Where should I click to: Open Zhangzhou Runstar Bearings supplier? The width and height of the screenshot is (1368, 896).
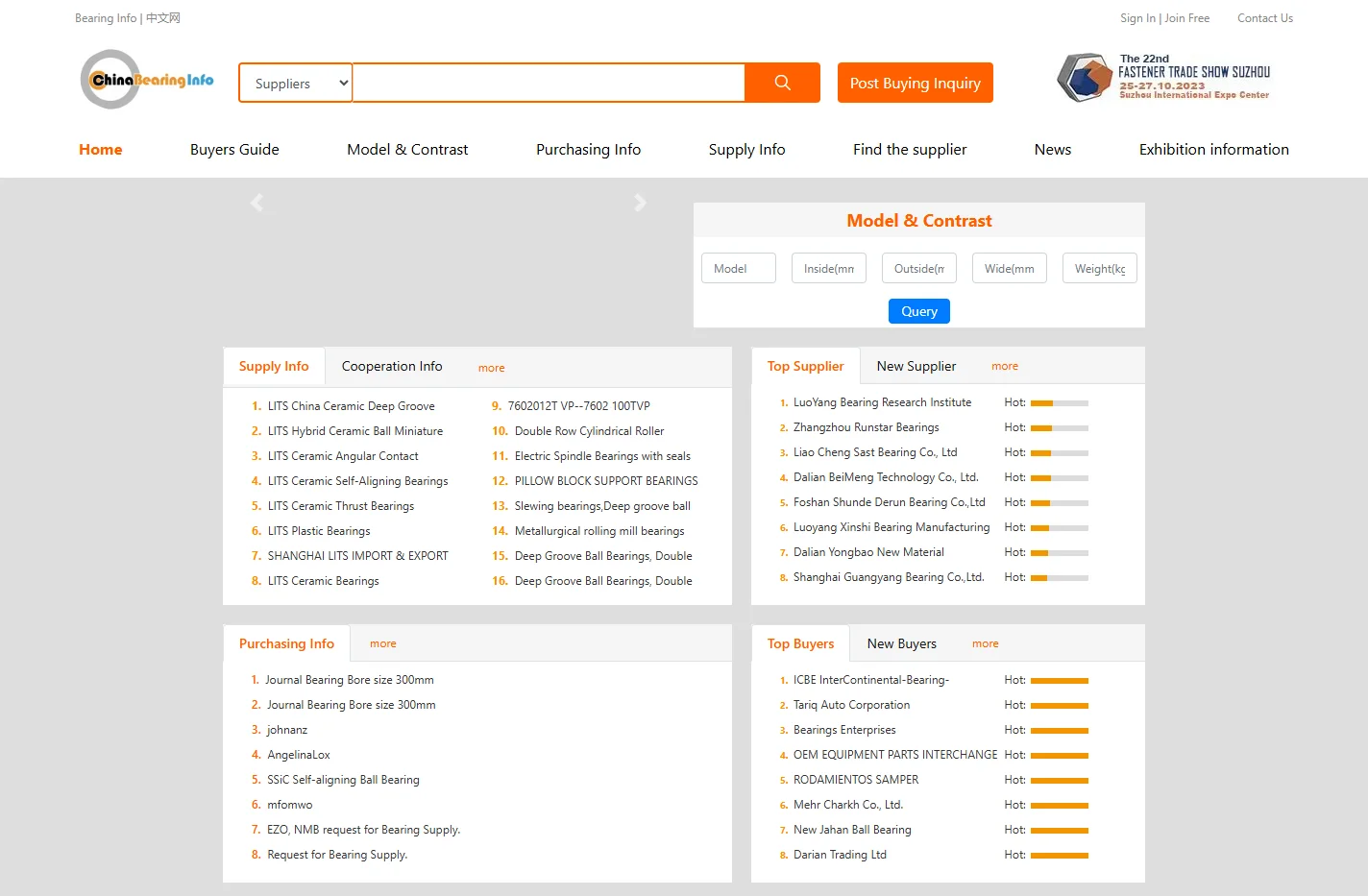coord(866,427)
